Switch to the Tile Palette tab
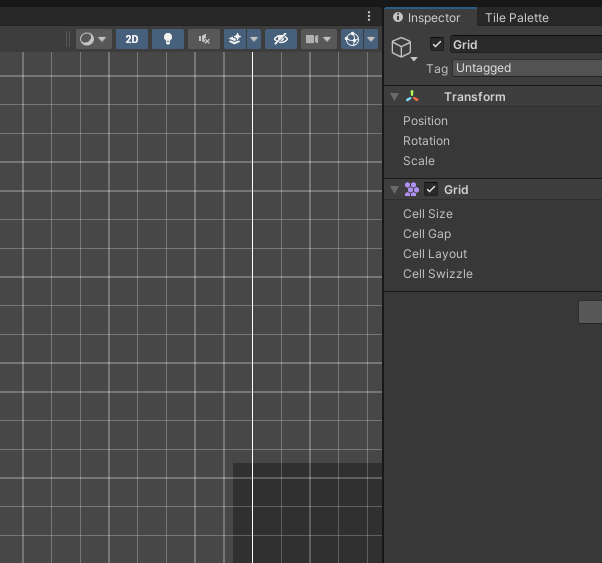The image size is (602, 563). tap(517, 18)
